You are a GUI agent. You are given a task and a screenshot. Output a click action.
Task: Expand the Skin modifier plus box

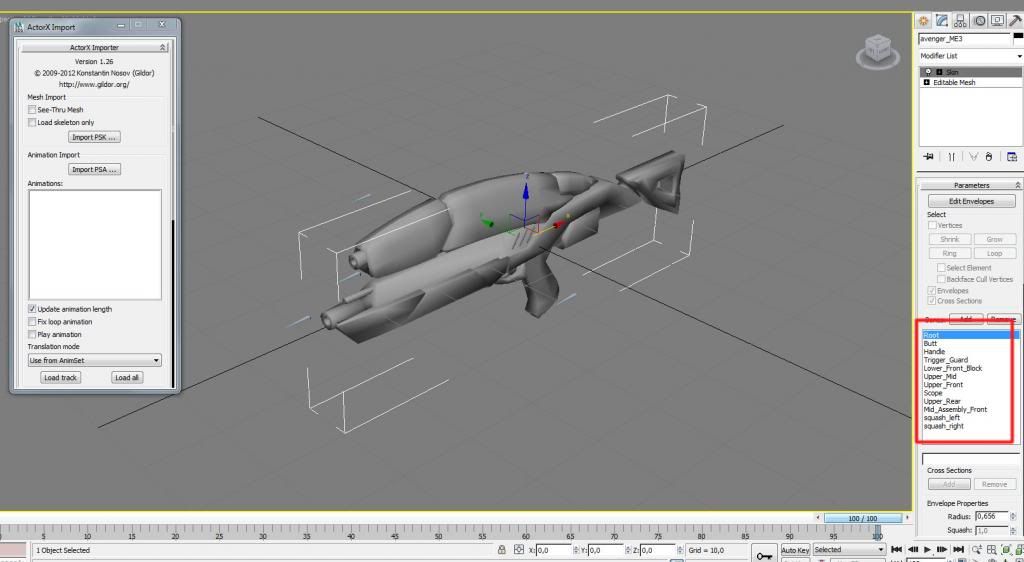click(940, 72)
